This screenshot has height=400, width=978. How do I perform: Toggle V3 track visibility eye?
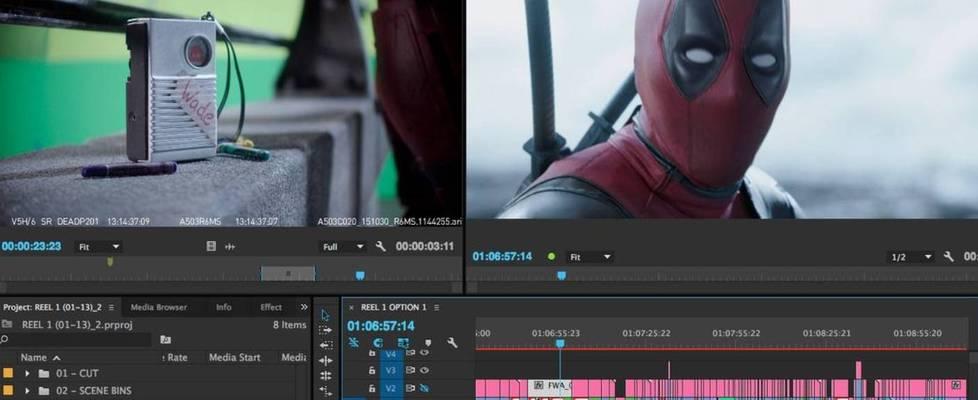(x=425, y=370)
